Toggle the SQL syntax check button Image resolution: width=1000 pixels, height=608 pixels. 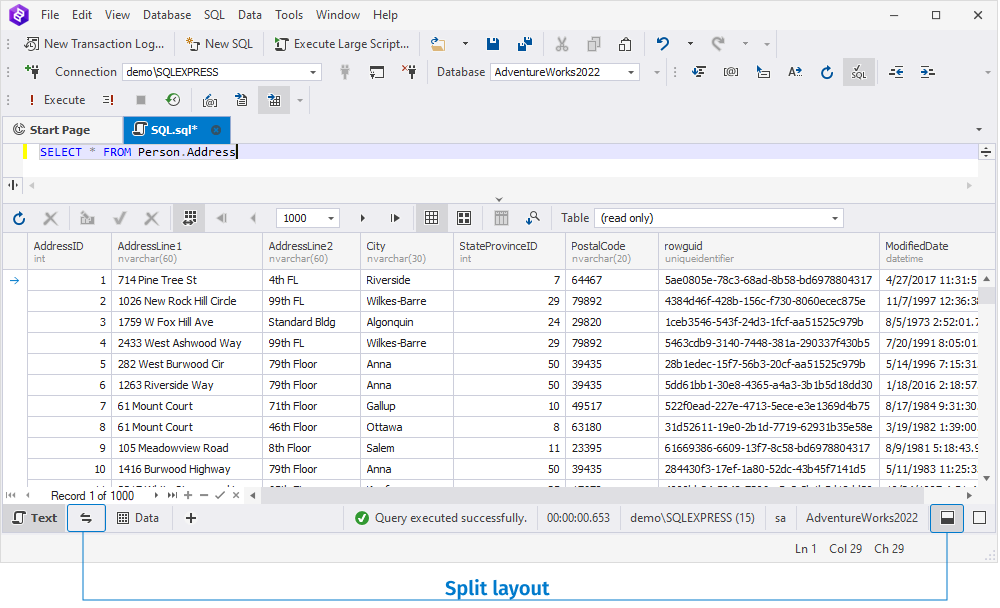858,73
